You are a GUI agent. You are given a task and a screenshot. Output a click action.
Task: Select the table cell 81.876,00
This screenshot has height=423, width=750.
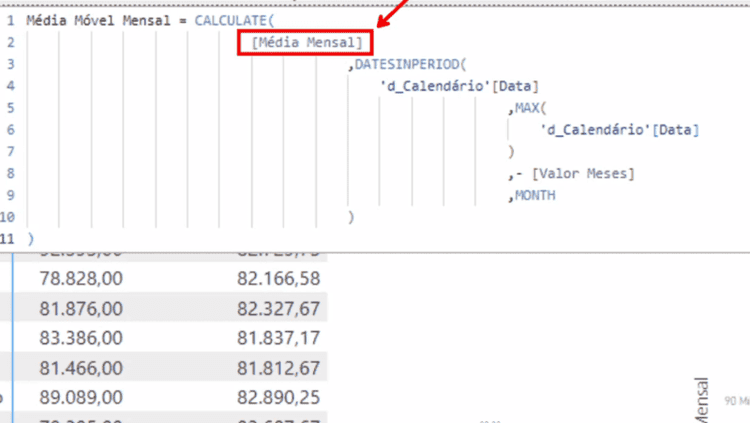[81, 309]
